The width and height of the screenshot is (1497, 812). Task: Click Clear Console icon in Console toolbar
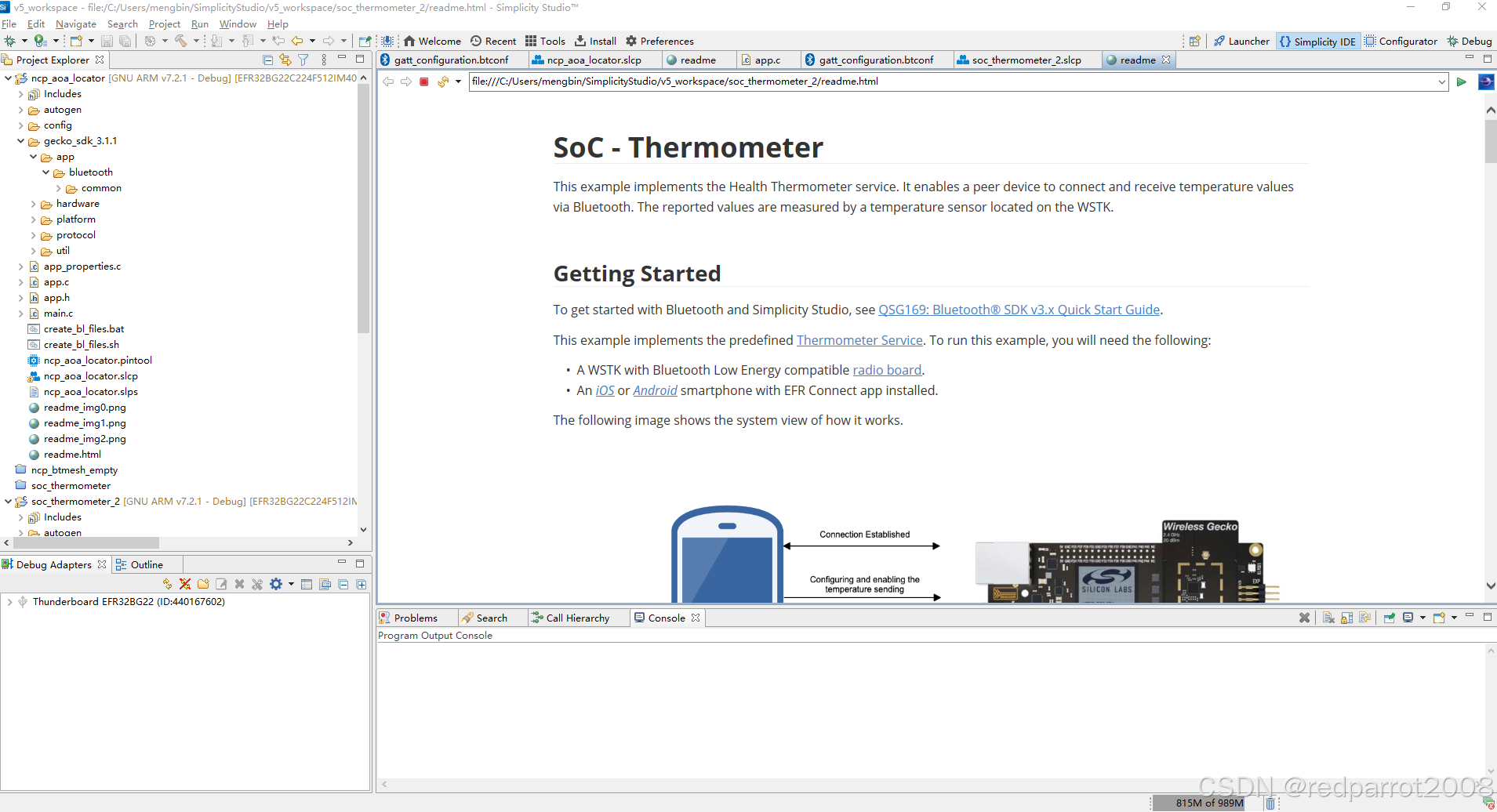click(x=1328, y=618)
